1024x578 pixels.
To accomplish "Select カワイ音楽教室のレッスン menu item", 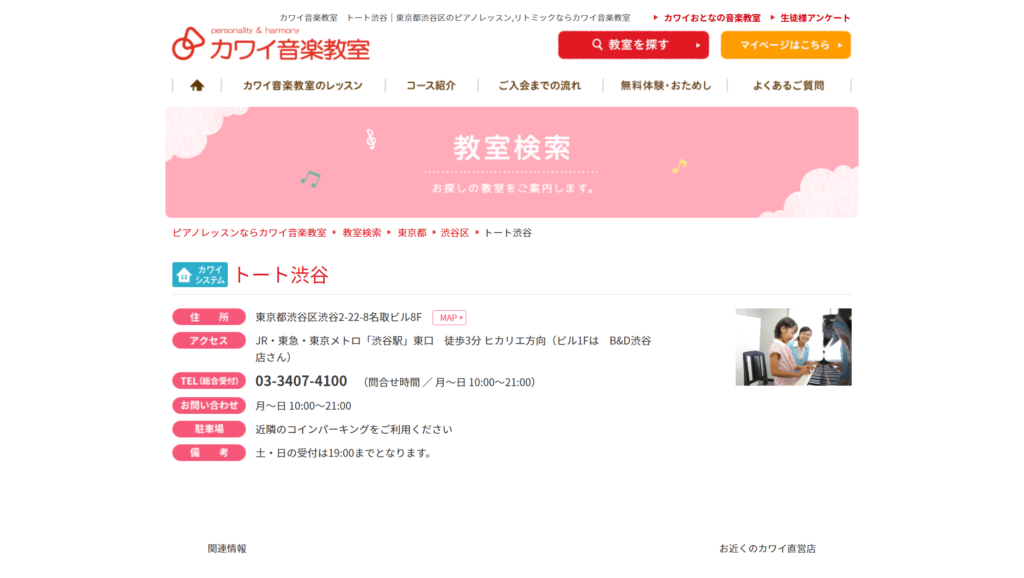I will 303,86.
